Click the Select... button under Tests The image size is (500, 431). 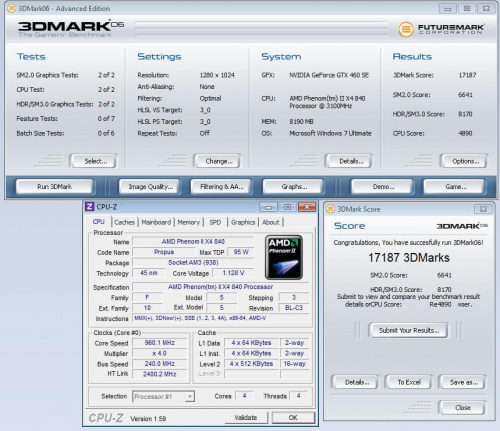(x=93, y=161)
